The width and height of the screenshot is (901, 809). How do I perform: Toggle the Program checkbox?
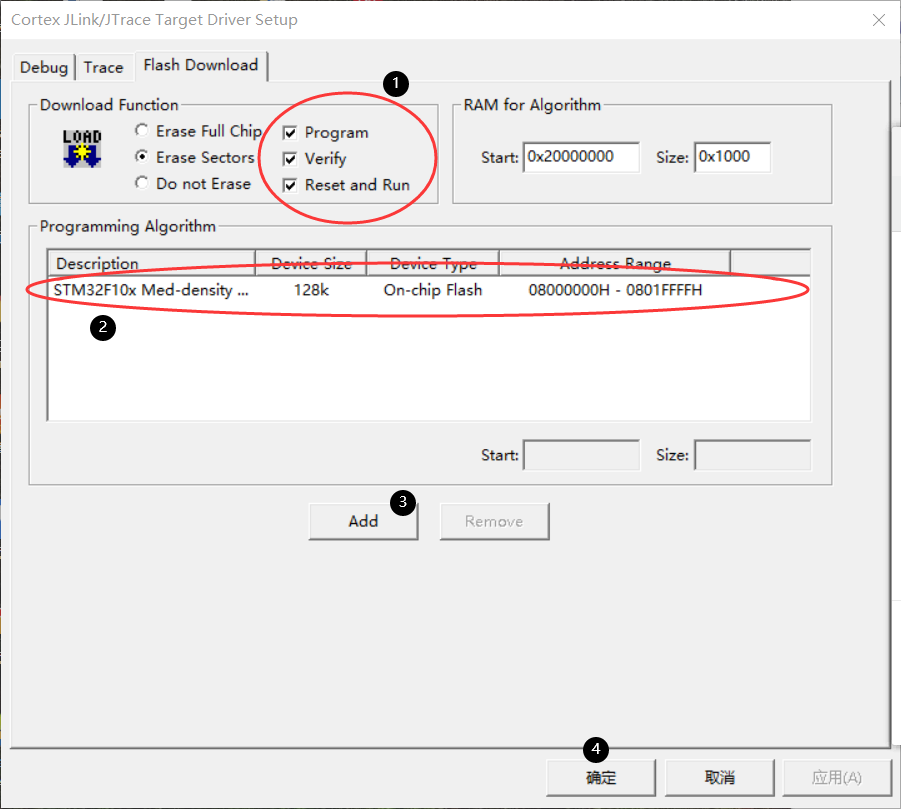pos(325,133)
